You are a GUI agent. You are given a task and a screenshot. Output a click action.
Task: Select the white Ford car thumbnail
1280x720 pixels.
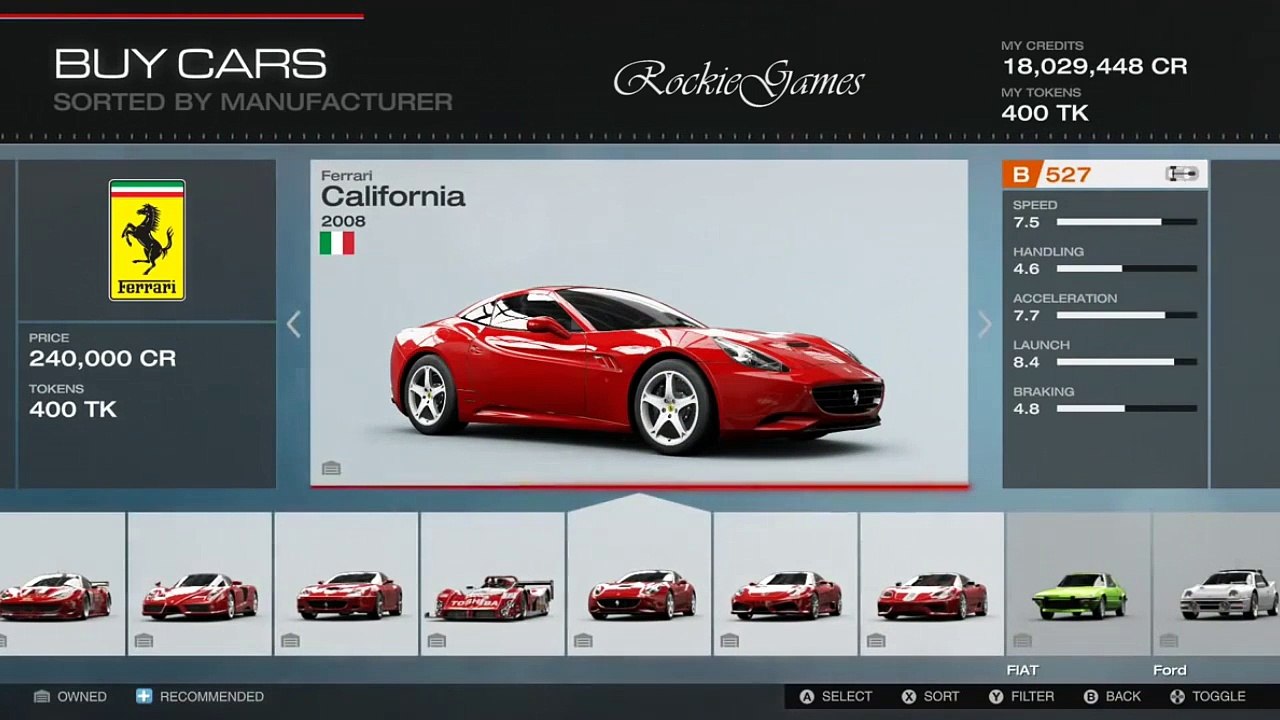click(x=1216, y=584)
